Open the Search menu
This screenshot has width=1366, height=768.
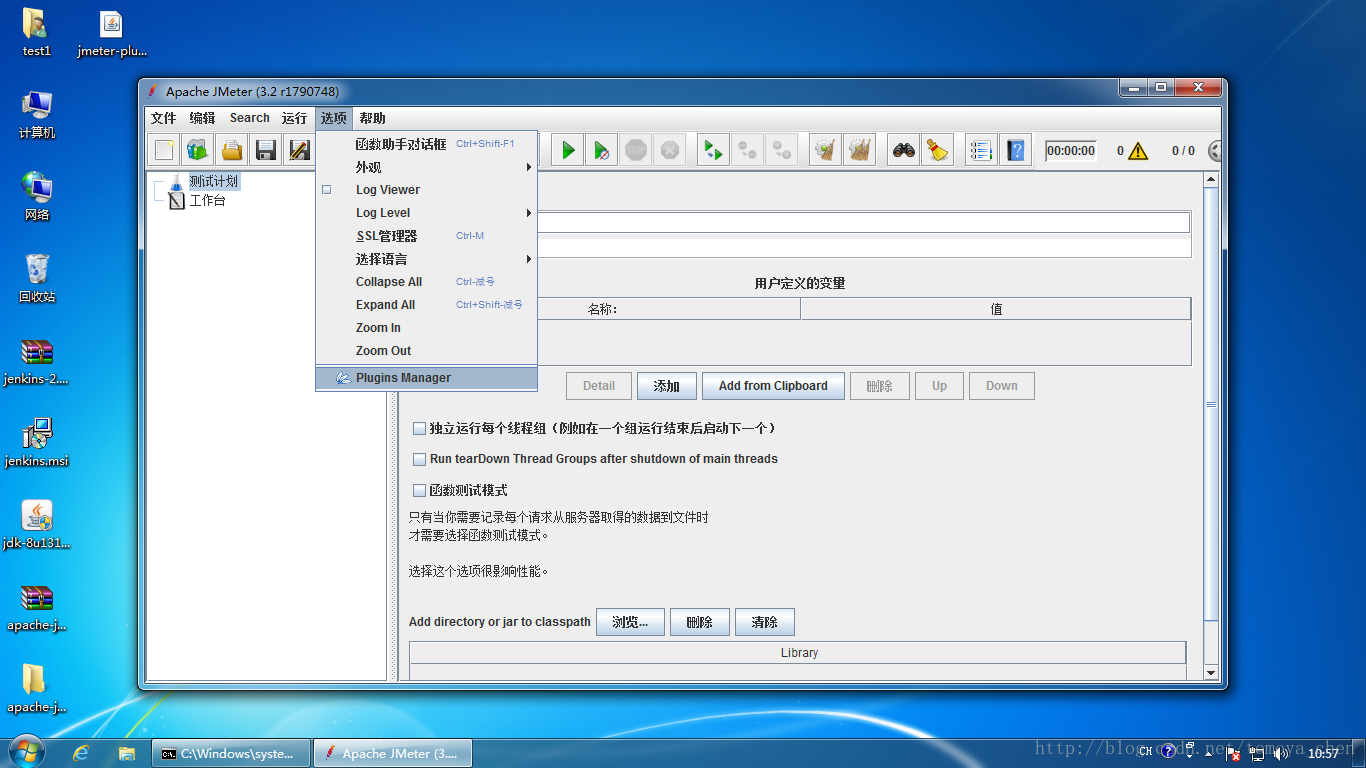(249, 118)
